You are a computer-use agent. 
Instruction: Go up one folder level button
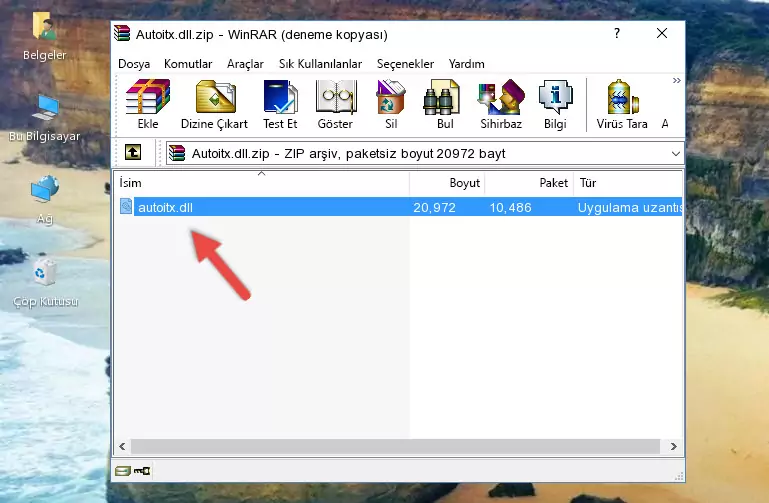pos(133,152)
